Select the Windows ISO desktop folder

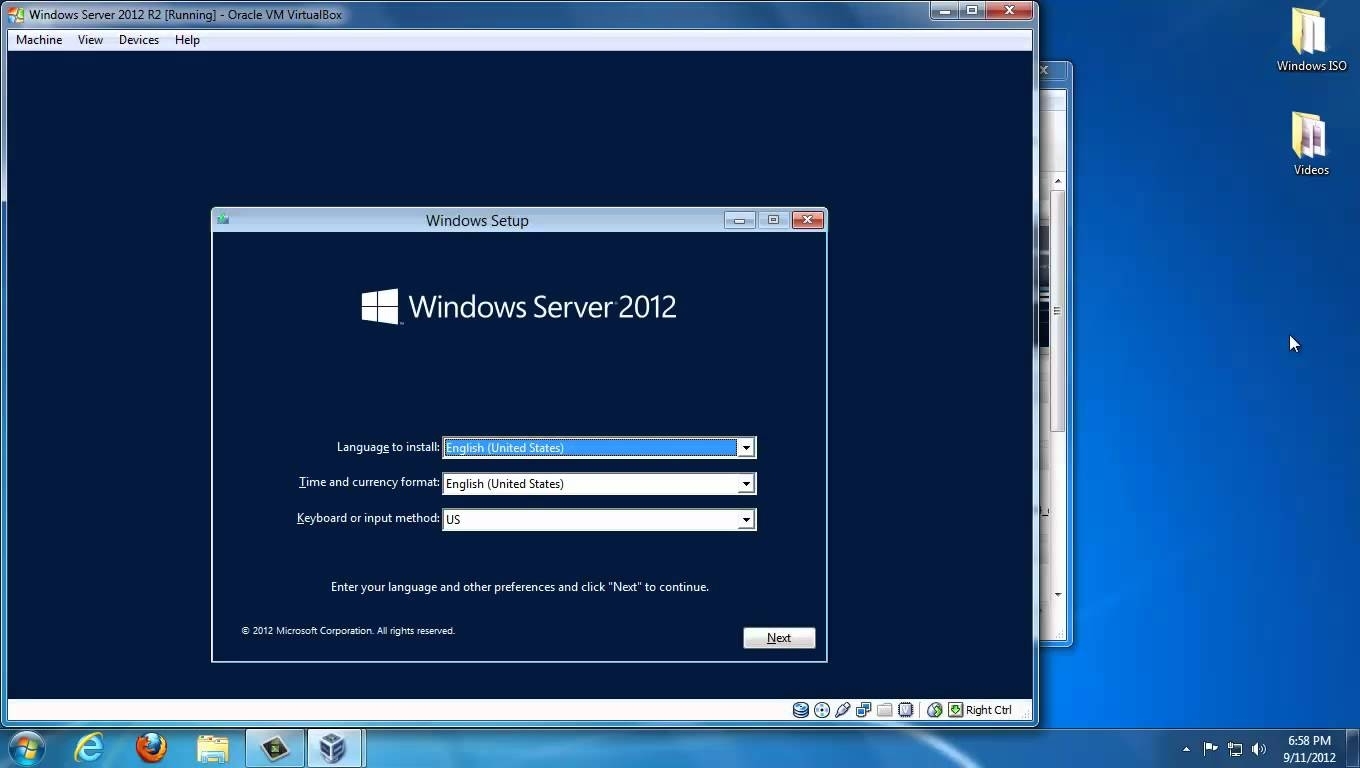pyautogui.click(x=1310, y=40)
